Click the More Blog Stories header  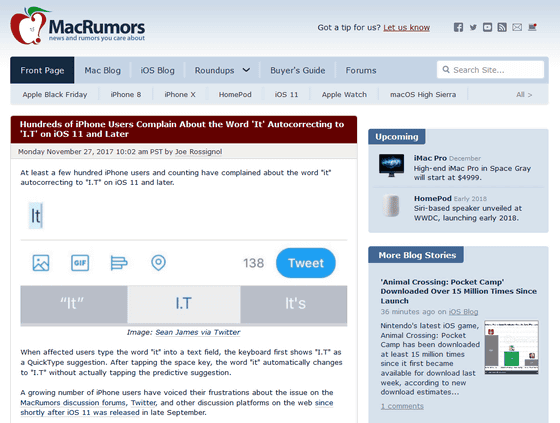416,255
